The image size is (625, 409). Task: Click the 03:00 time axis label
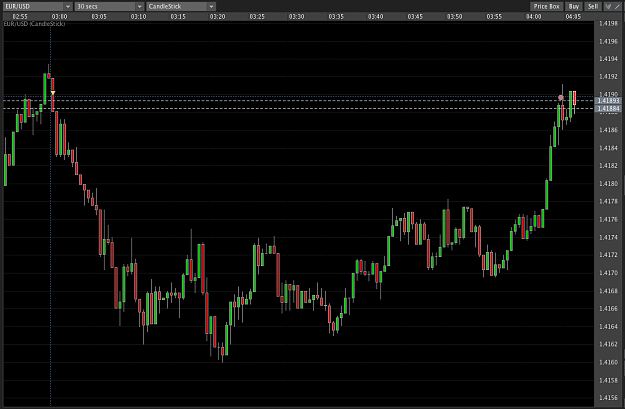[59, 17]
